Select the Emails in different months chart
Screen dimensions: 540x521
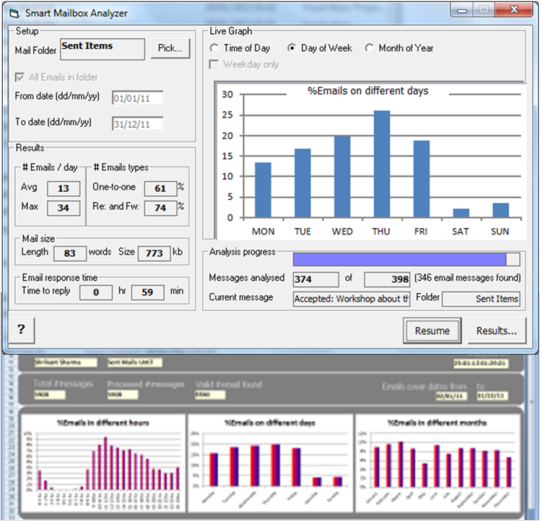pos(437,463)
